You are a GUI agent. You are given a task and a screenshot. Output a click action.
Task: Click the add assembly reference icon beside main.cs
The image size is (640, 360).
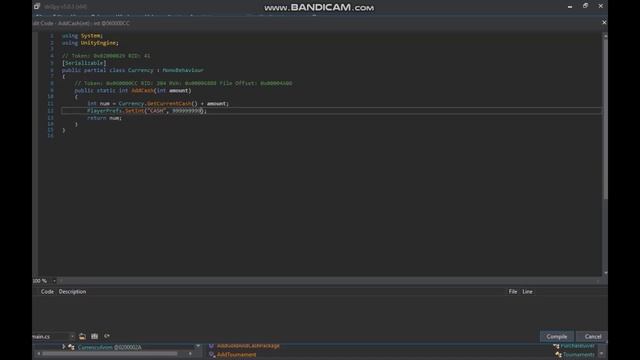coord(82,336)
